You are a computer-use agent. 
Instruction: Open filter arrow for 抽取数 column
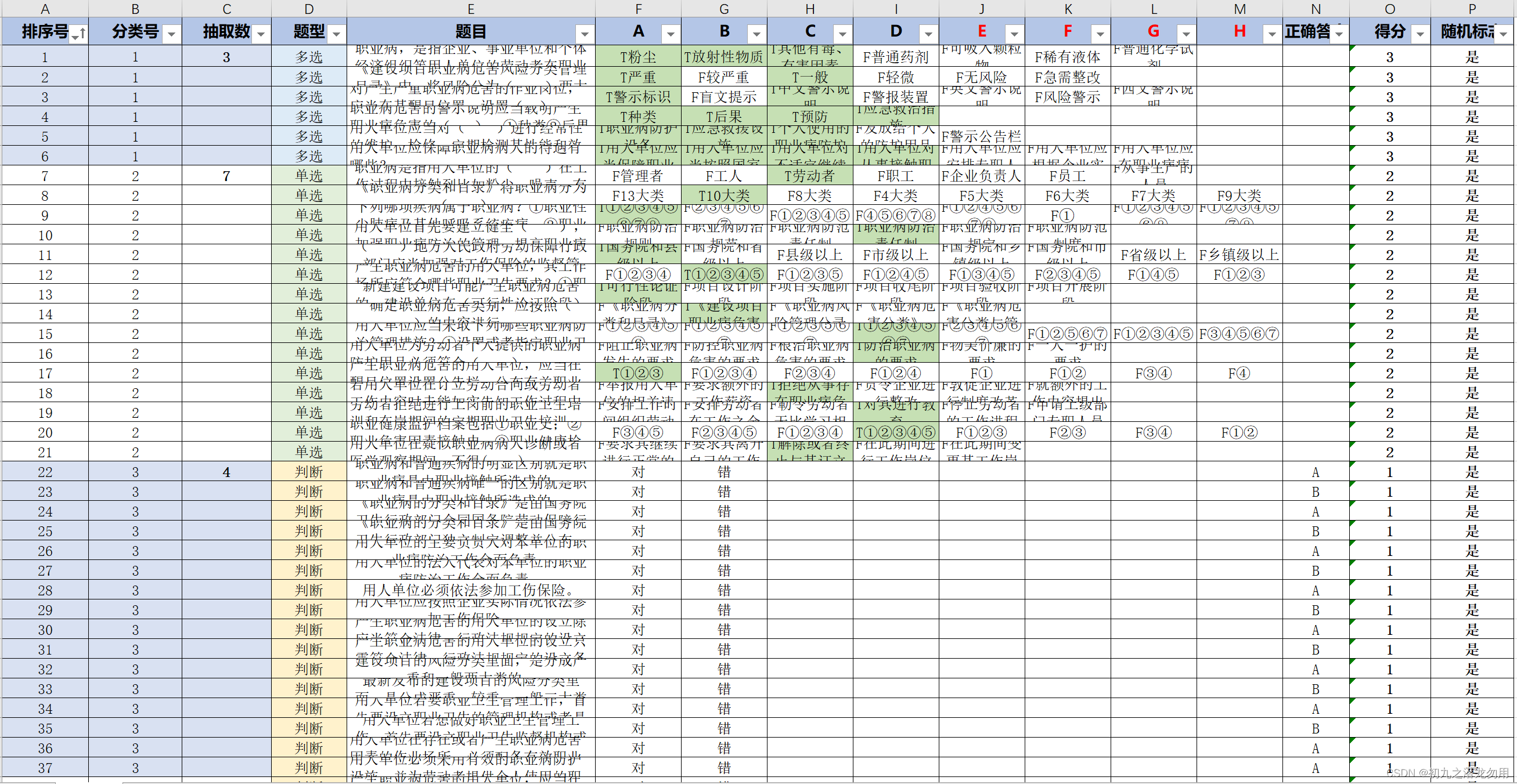coord(261,34)
